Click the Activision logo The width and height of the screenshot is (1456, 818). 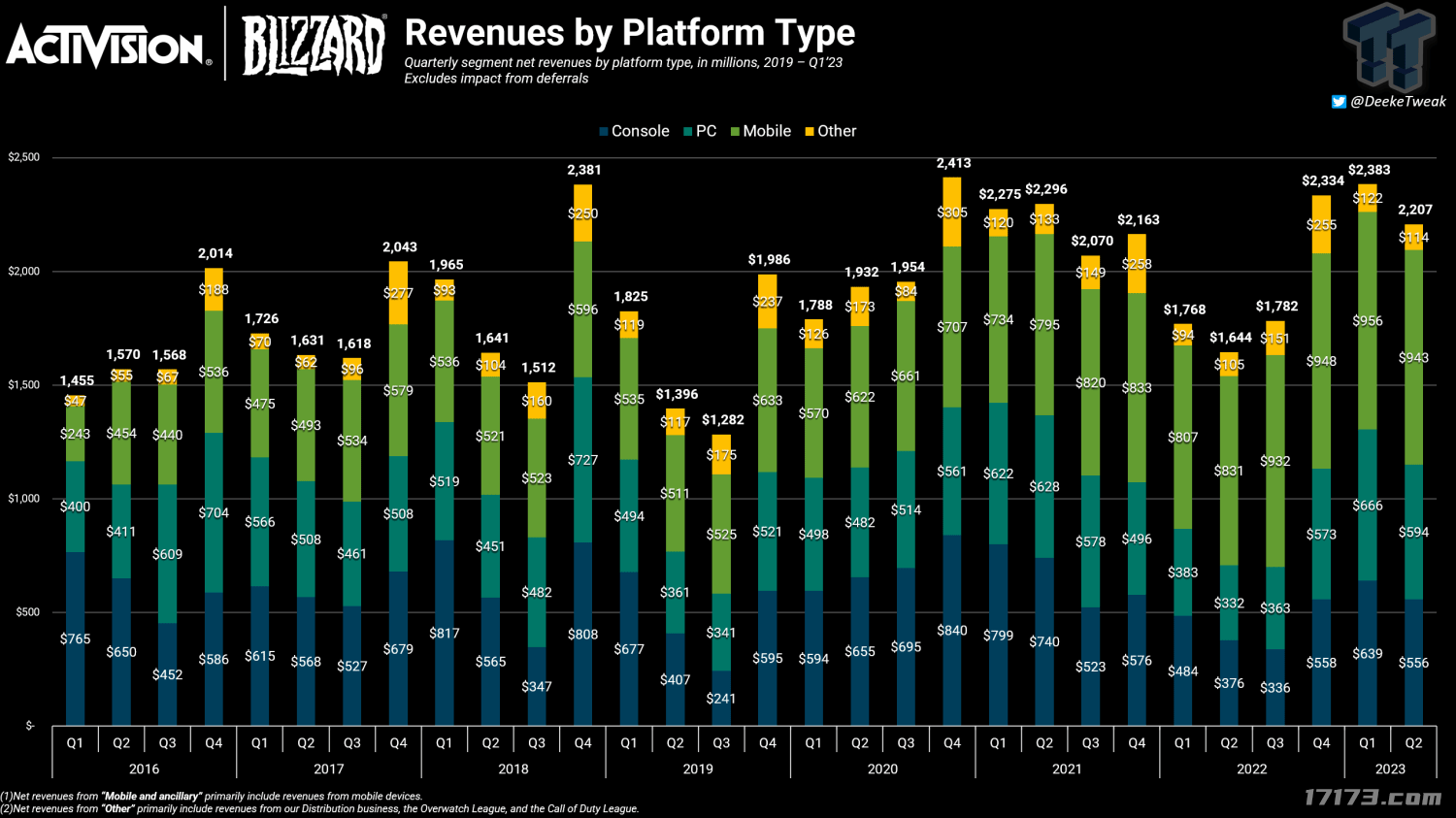pos(109,46)
